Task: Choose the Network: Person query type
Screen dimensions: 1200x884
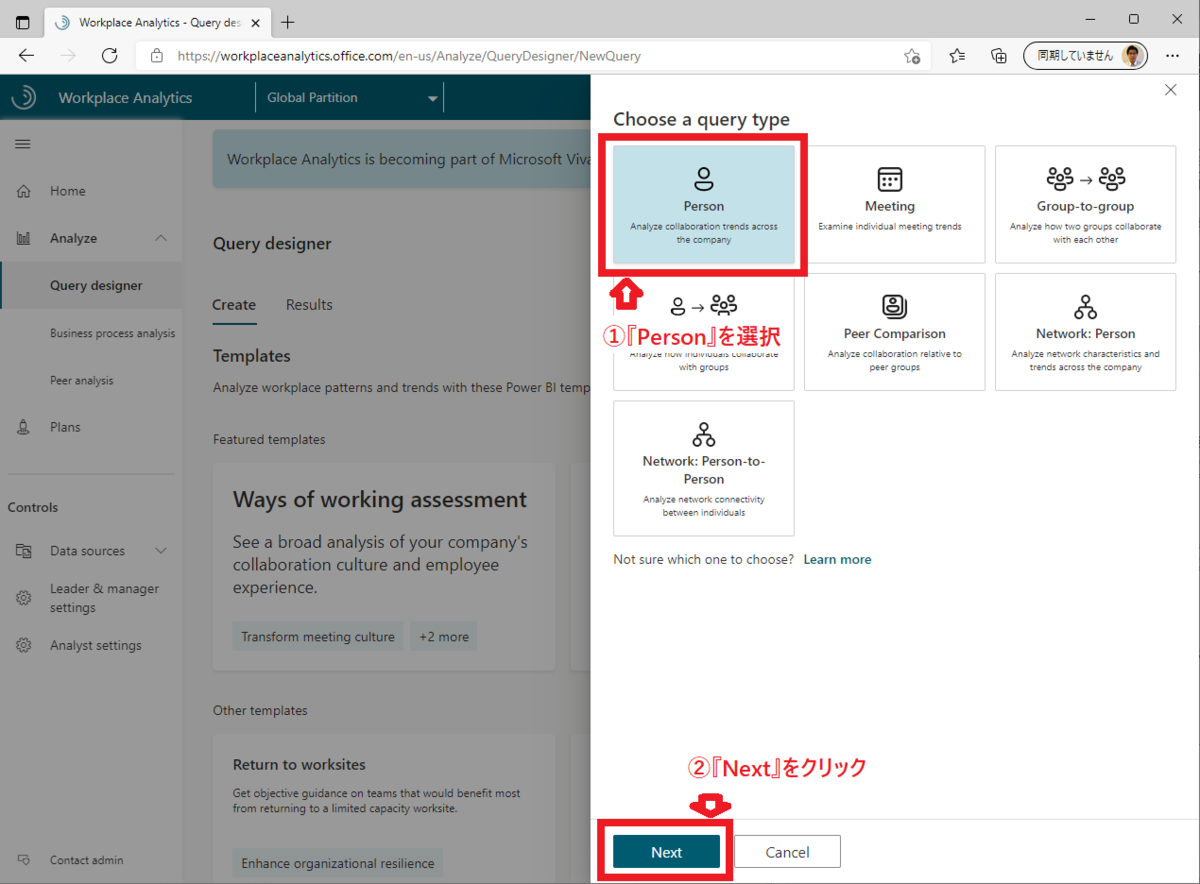Action: point(1085,332)
